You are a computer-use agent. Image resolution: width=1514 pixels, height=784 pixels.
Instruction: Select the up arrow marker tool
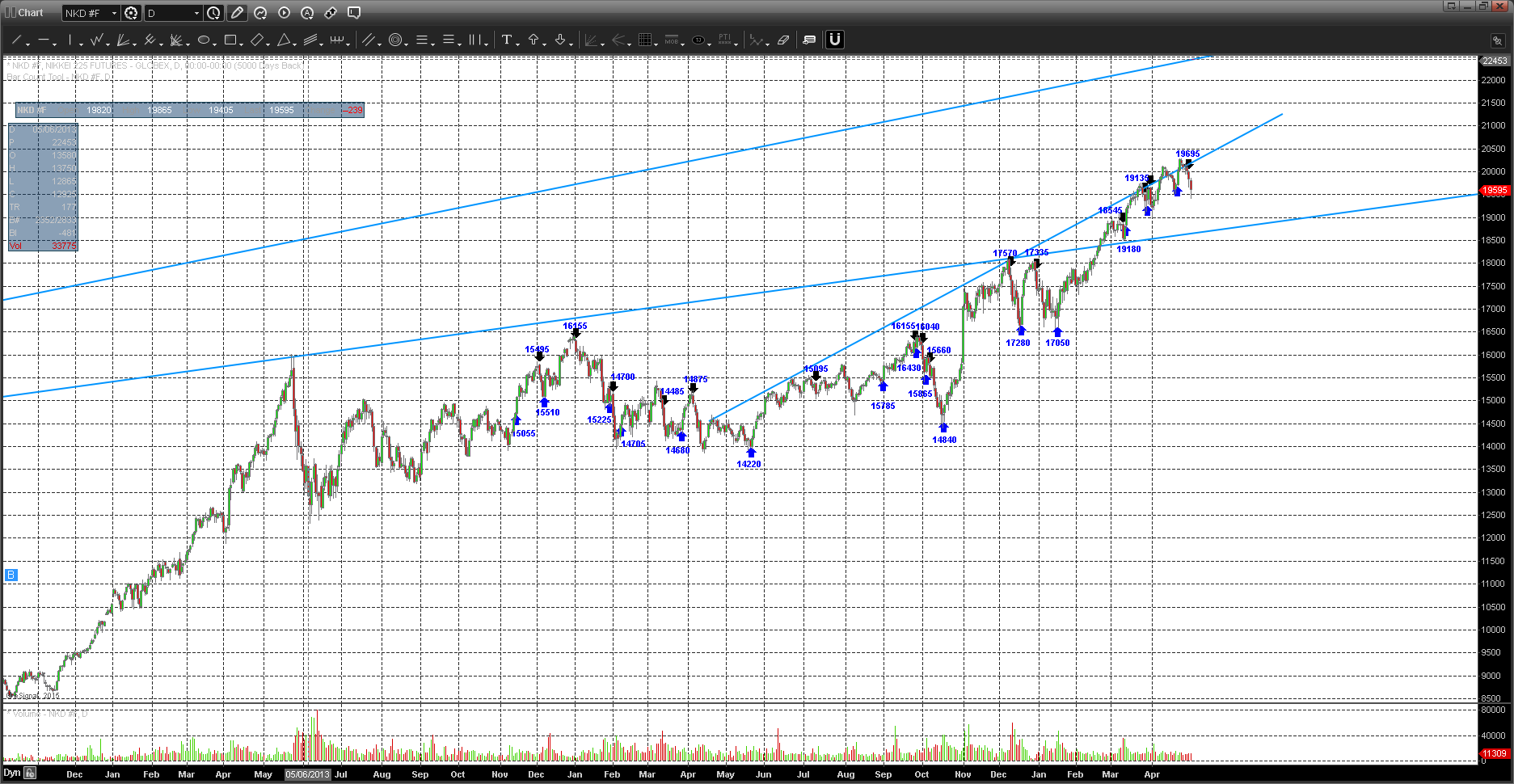point(533,40)
